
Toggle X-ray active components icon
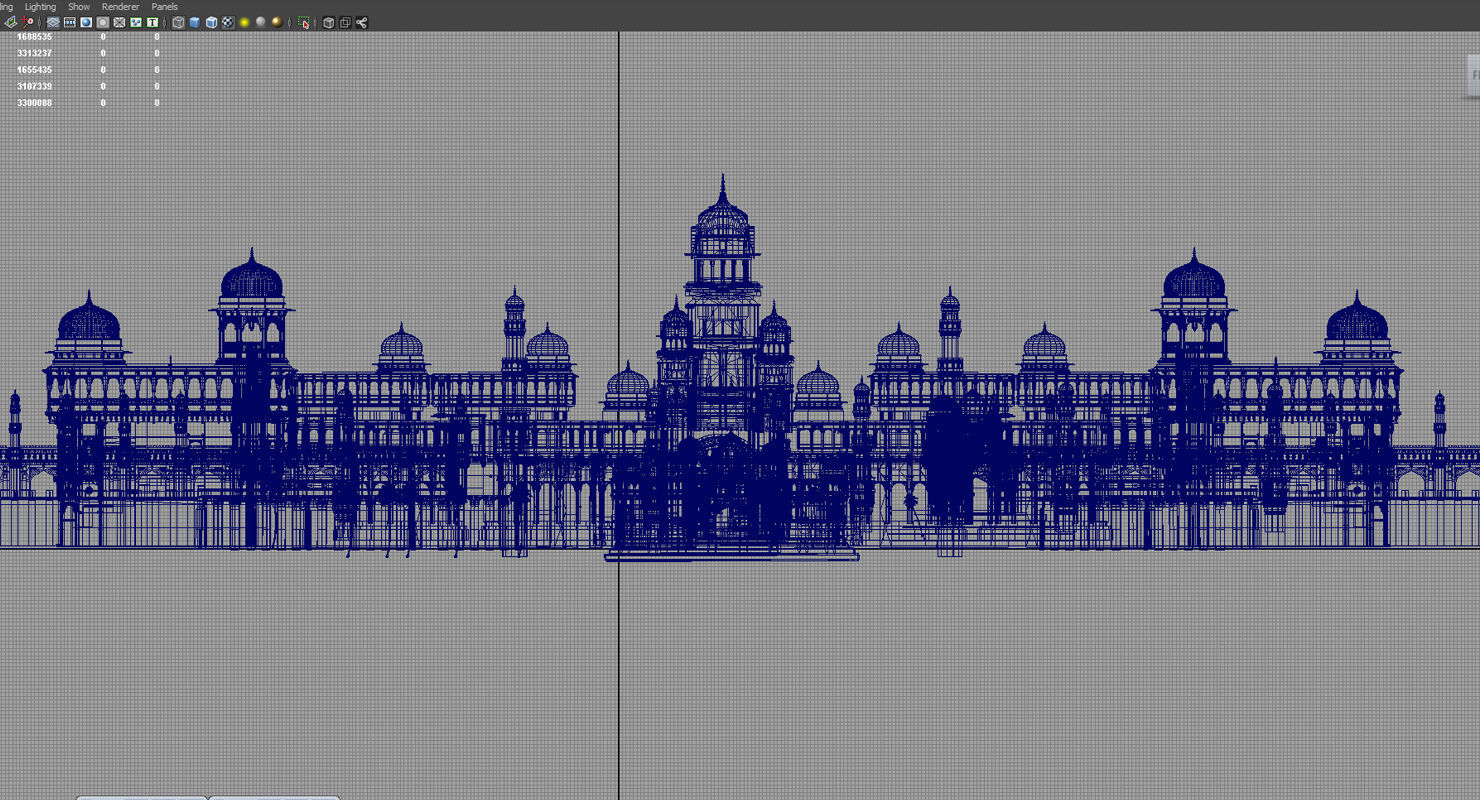tap(345, 22)
